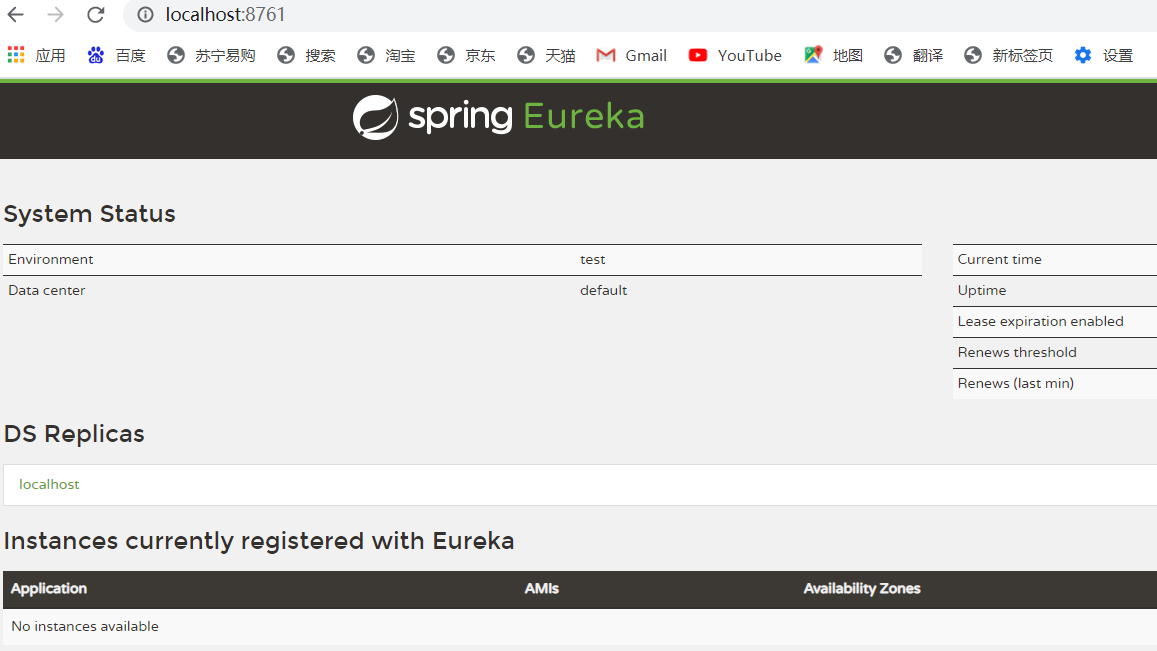Select the Current time row label
This screenshot has width=1157, height=651.
click(999, 259)
